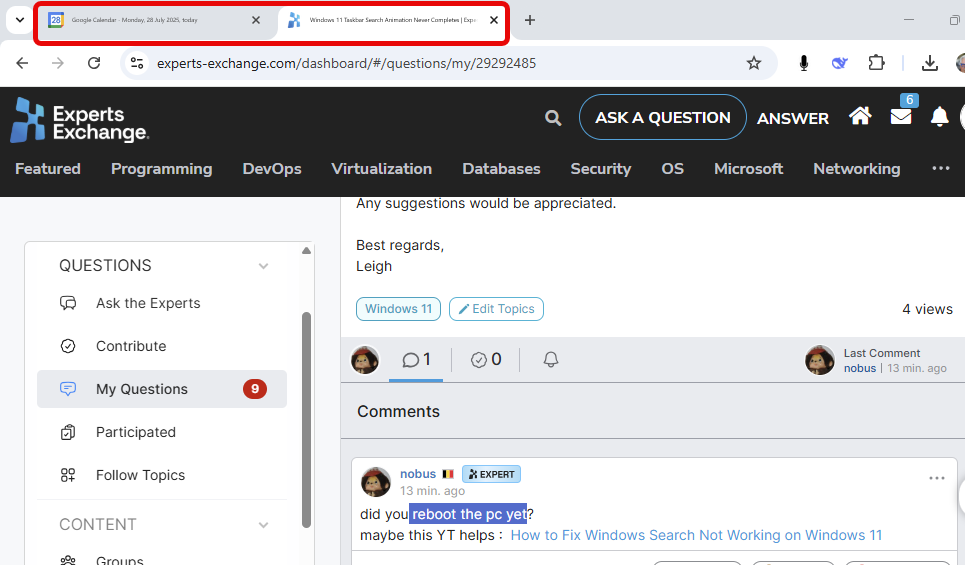
Task: Open nobus link under Last Comment
Action: coord(859,368)
